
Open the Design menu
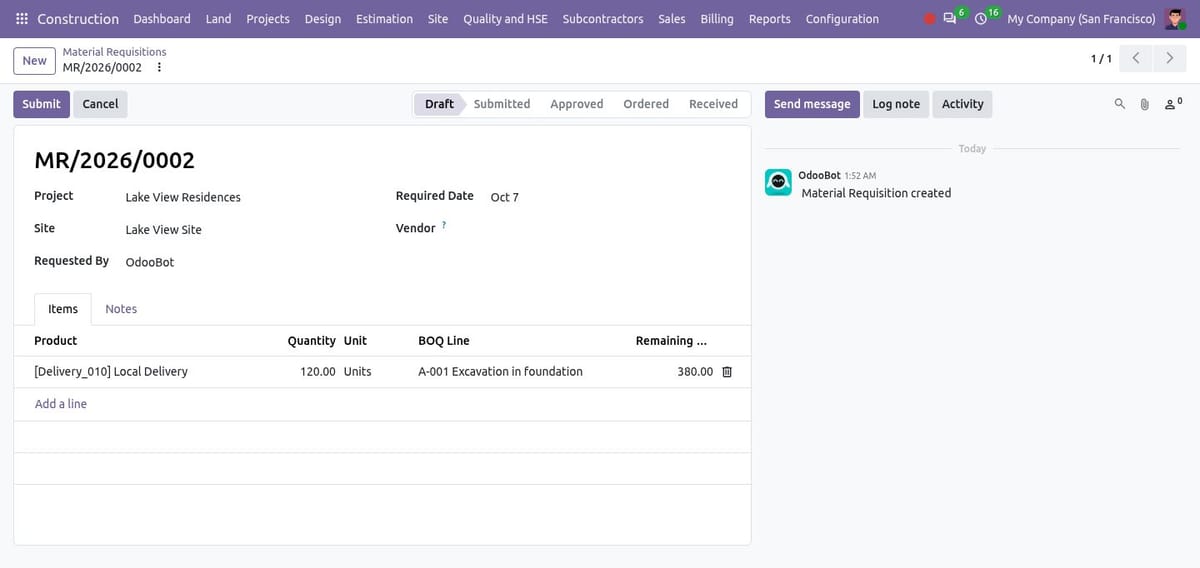323,19
